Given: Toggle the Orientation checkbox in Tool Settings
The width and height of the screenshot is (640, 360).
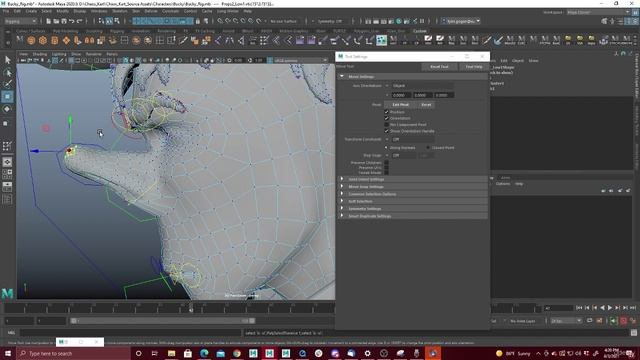Looking at the screenshot, I should tap(387, 118).
